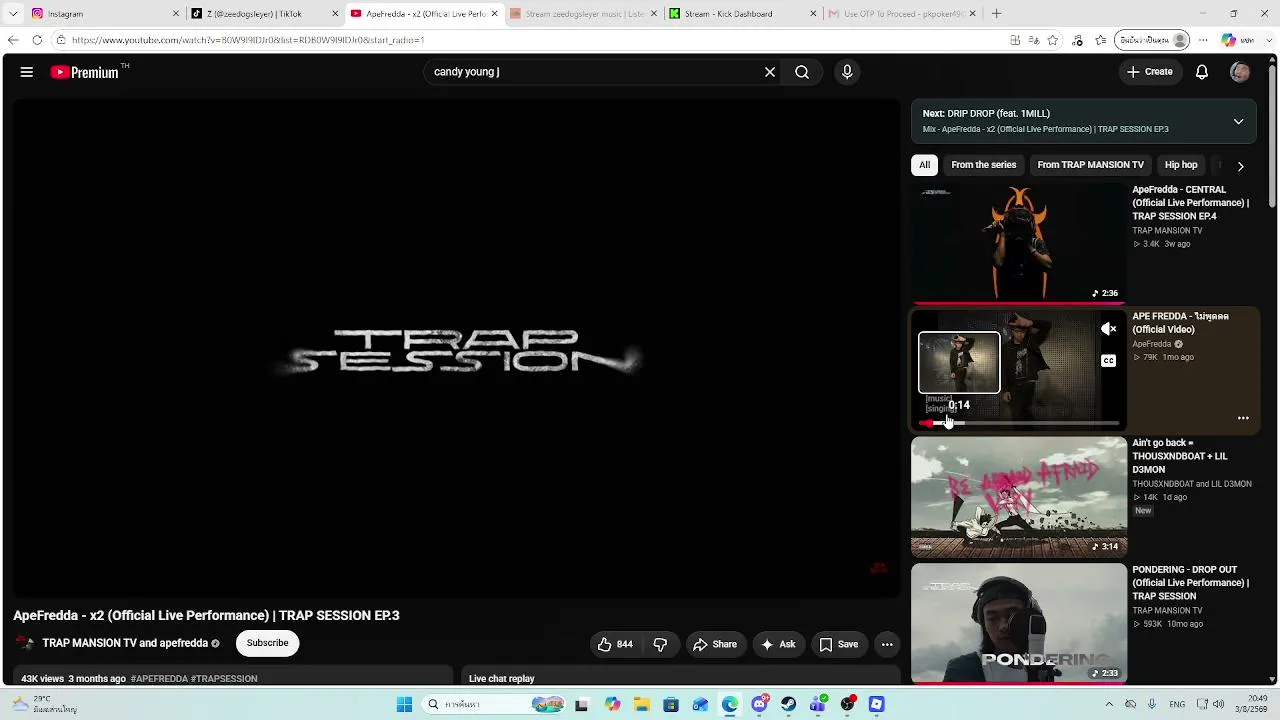Screen dimensions: 1280x720
Task: Filter suggestions by Hip hop
Action: click(1181, 165)
